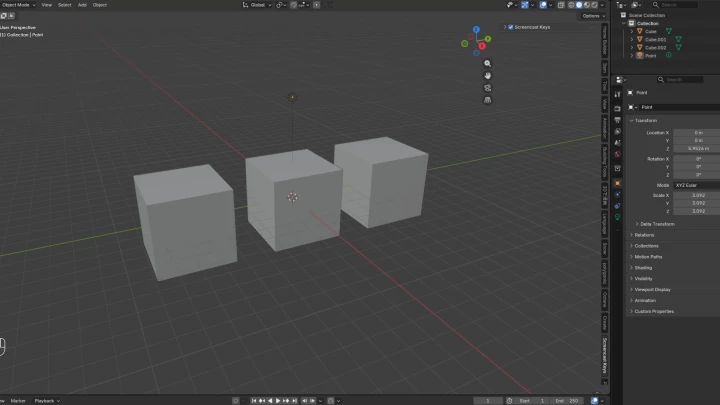
Task: Toggle snapping magnet in the header
Action: pos(293,5)
